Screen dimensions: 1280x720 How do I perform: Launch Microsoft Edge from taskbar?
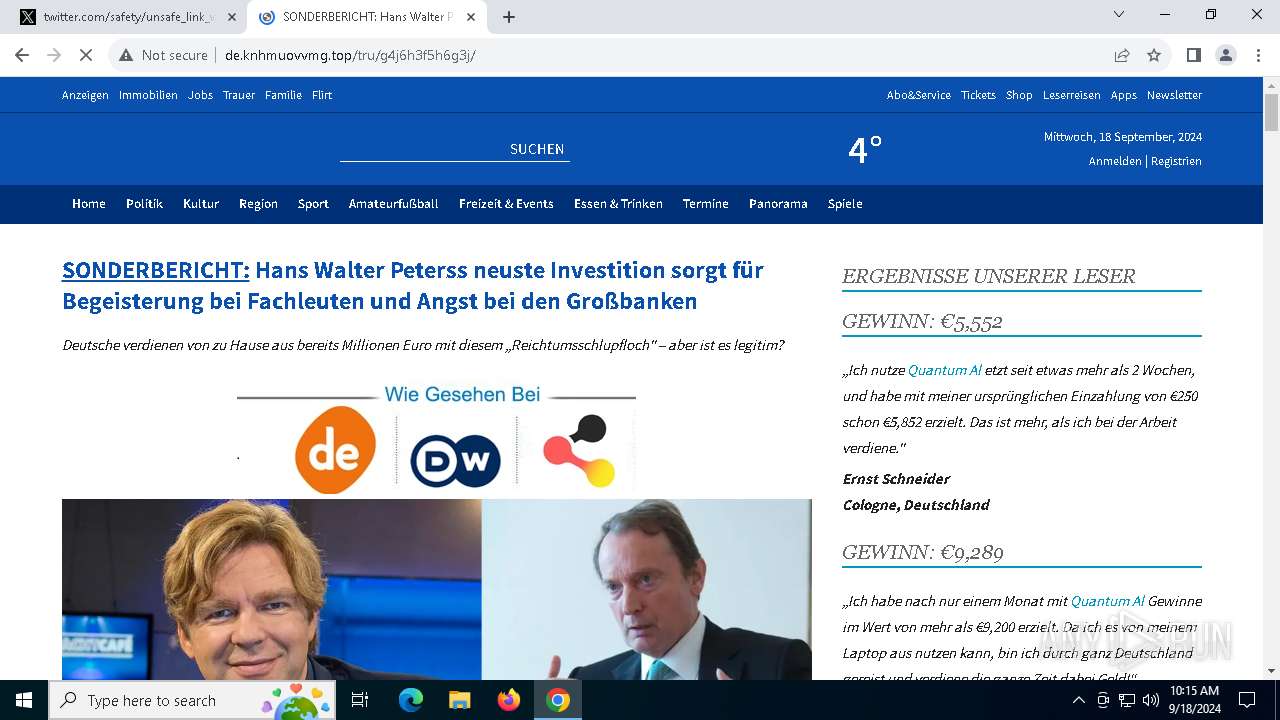(411, 700)
